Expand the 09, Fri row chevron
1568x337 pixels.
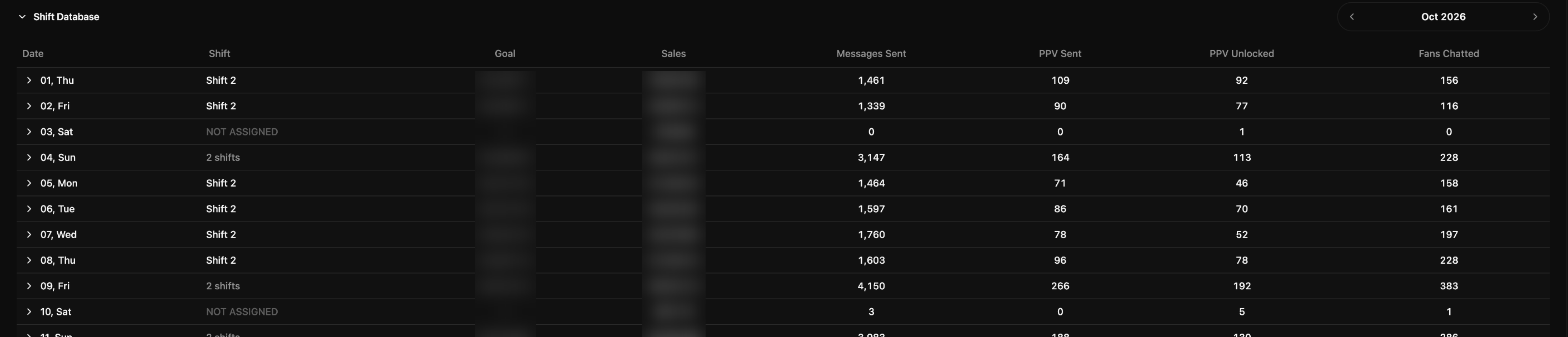[28, 286]
